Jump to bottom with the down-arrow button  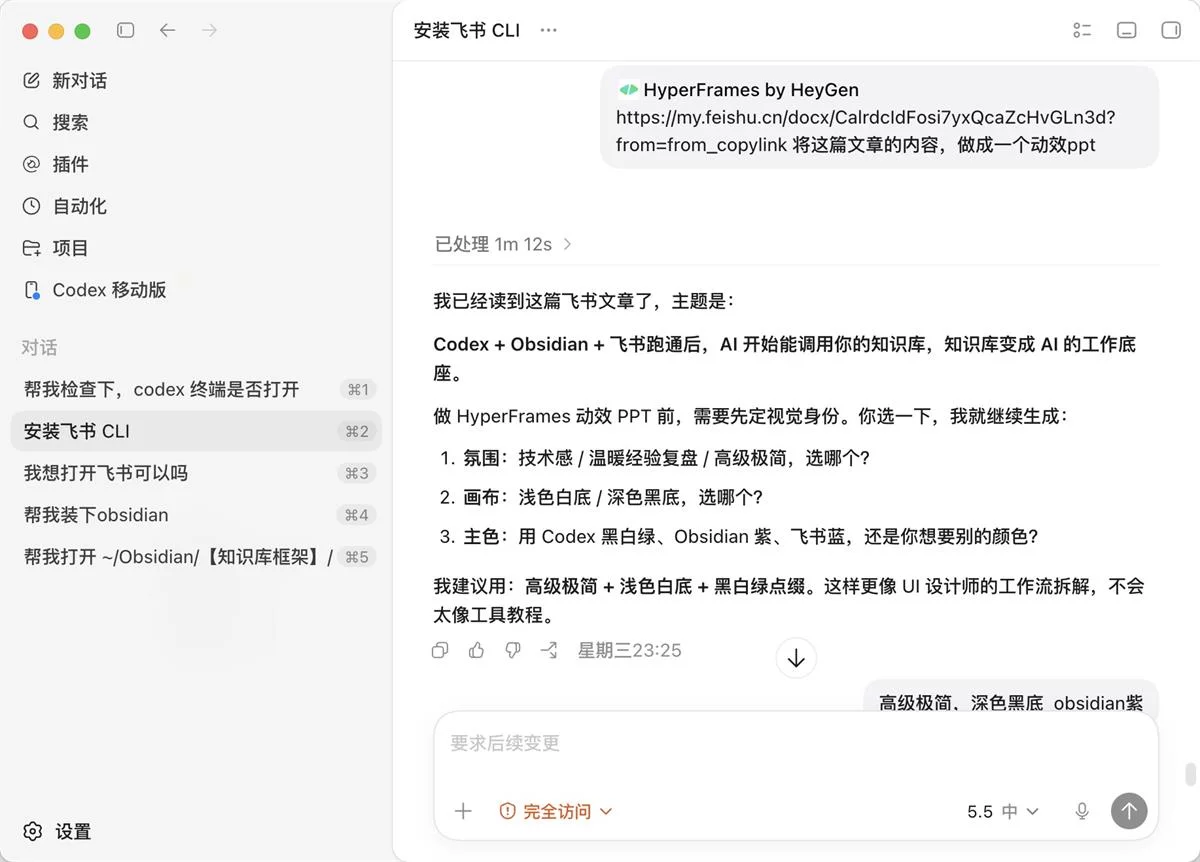coord(796,658)
